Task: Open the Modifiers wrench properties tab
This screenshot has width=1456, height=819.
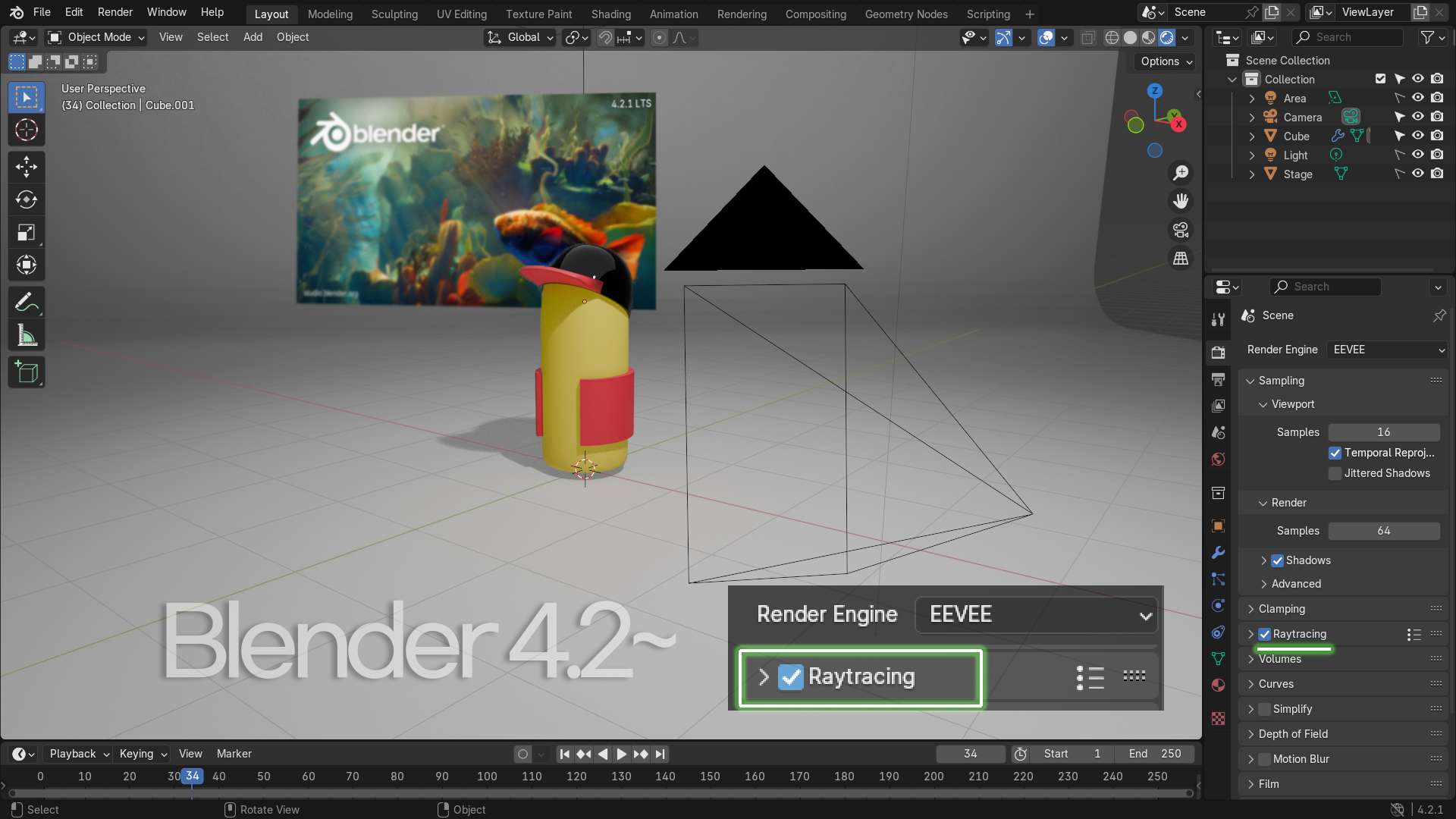Action: click(x=1218, y=553)
